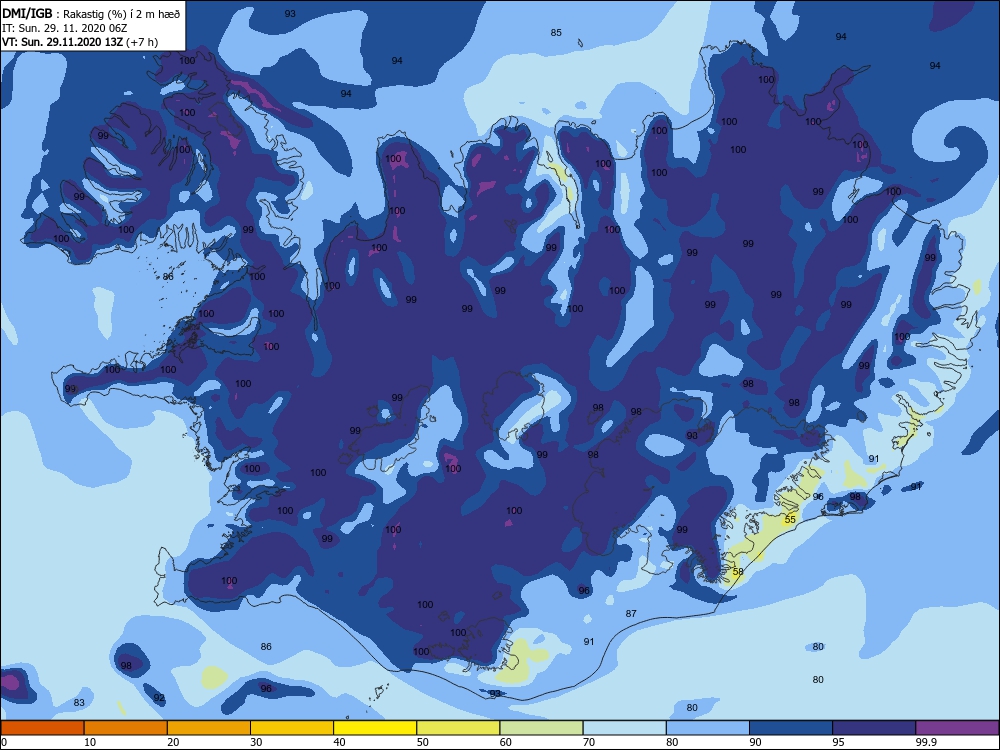The width and height of the screenshot is (1000, 750).
Task: Click the legend tick label 0
Action: pyautogui.click(x=4, y=742)
